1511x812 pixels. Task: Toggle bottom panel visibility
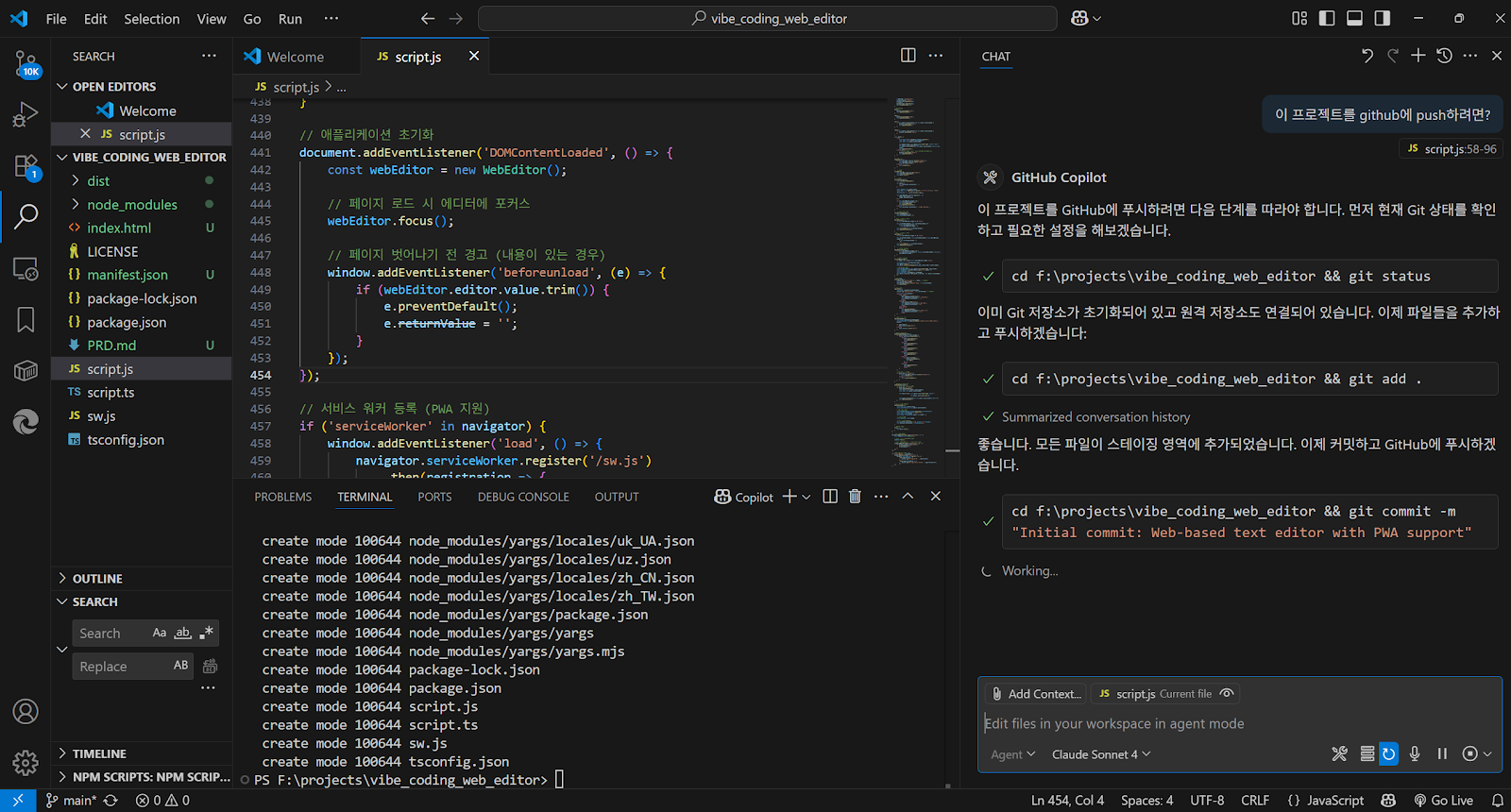(x=1354, y=18)
